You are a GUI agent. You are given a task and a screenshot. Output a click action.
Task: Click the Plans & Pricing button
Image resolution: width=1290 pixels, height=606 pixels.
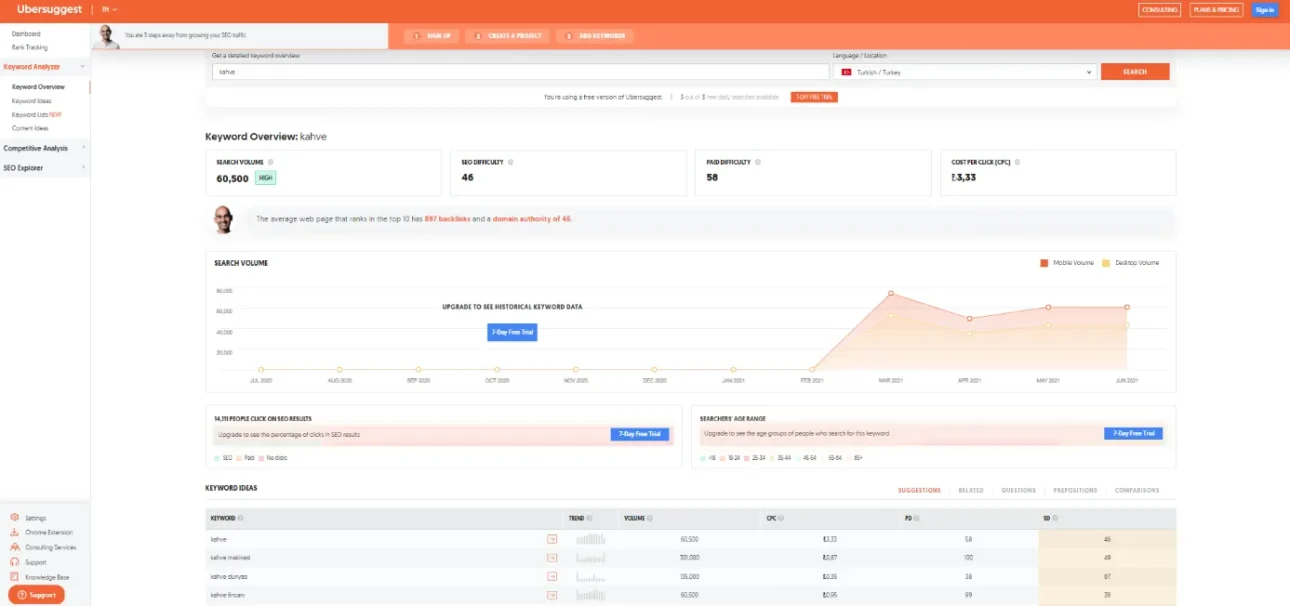point(1216,10)
